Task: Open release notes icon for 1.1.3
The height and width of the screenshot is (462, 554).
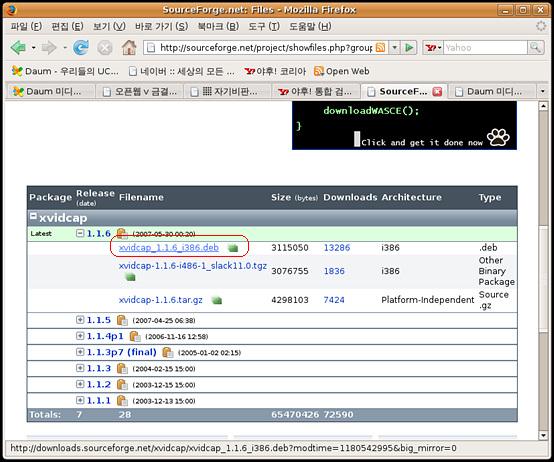Action: (x=122, y=368)
